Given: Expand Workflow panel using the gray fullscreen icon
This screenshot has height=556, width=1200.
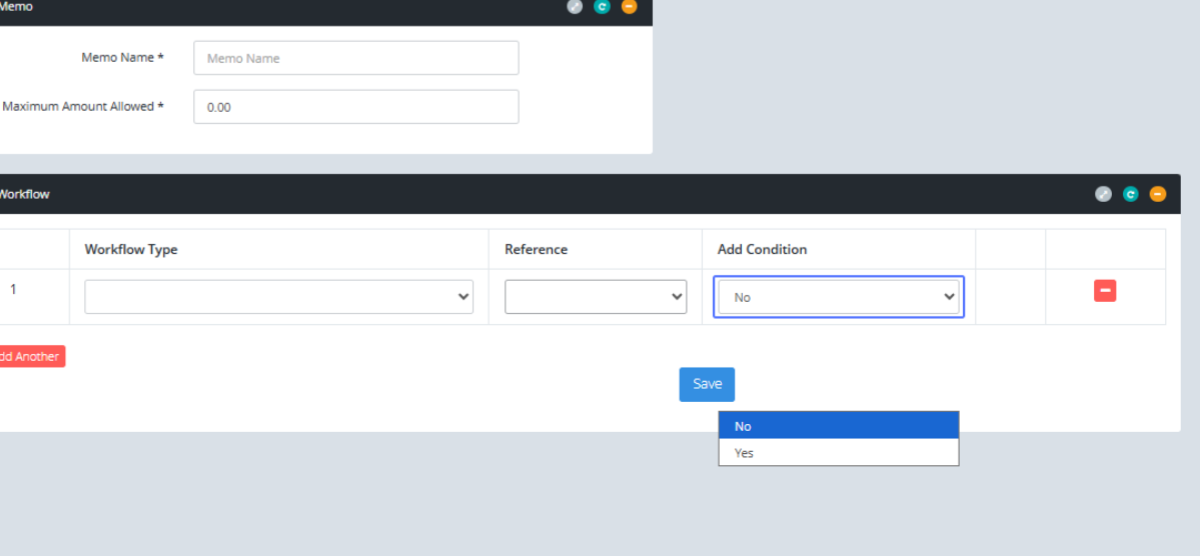Looking at the screenshot, I should pos(1103,194).
